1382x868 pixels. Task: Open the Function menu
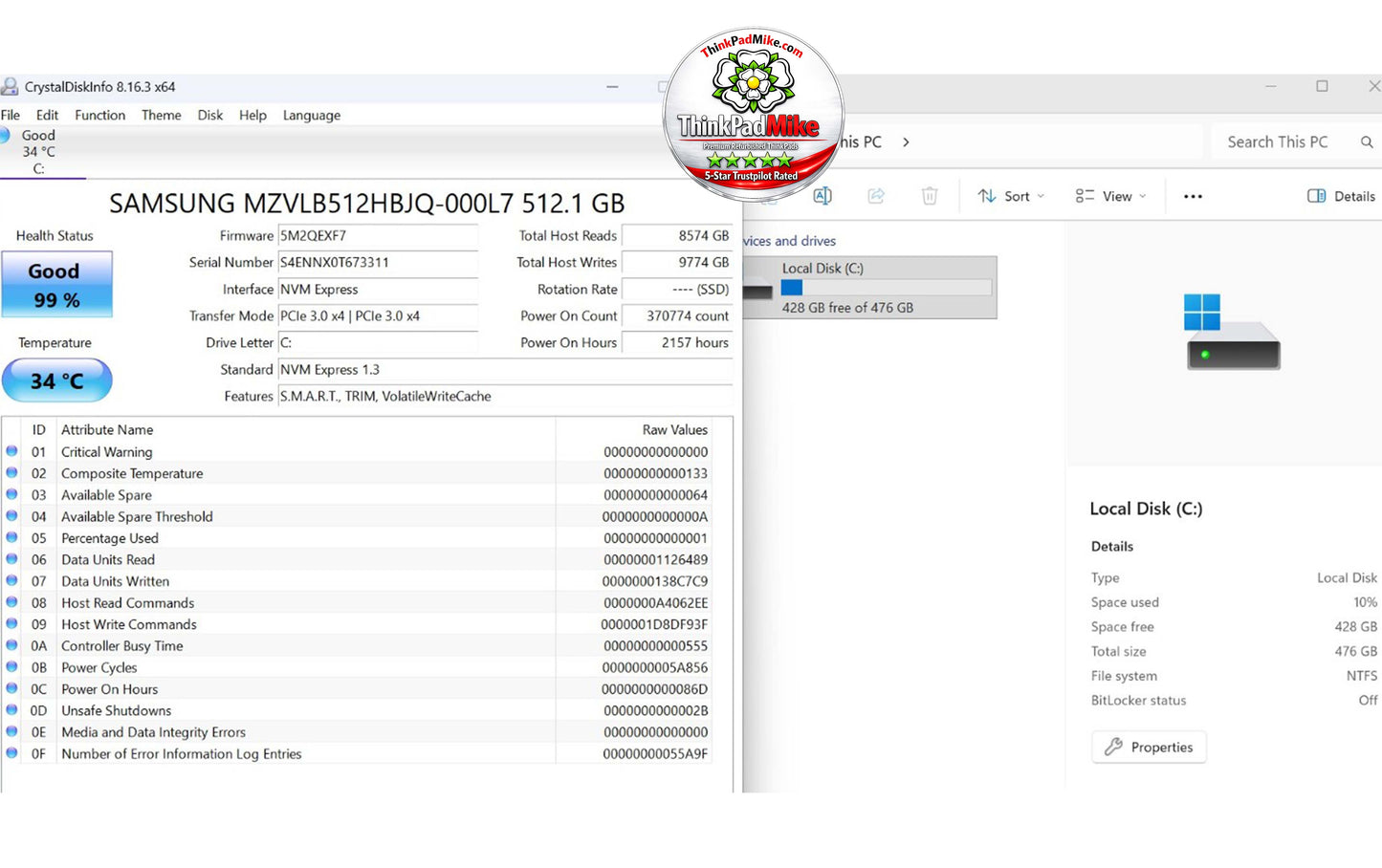100,115
